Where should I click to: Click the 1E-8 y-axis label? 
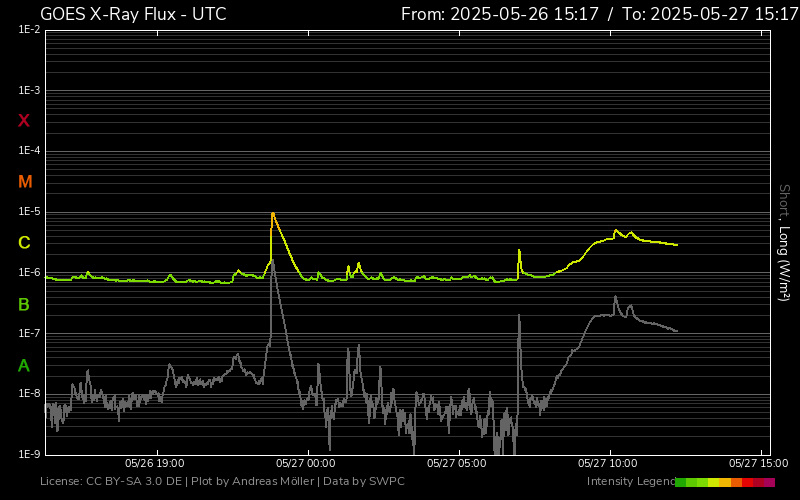29,393
